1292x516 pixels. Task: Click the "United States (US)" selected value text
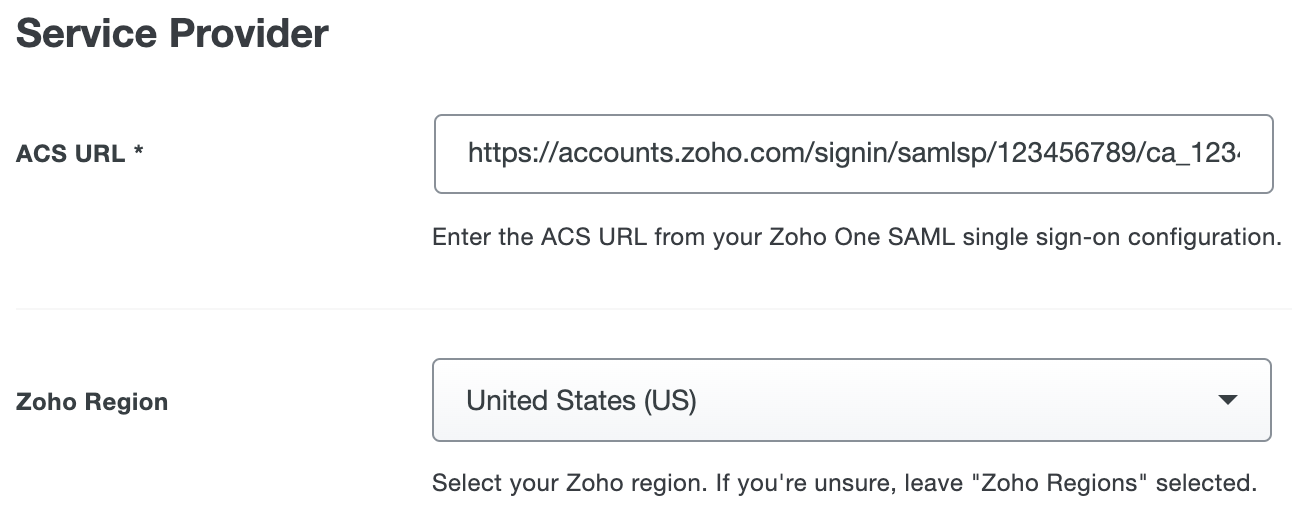pyautogui.click(x=581, y=401)
